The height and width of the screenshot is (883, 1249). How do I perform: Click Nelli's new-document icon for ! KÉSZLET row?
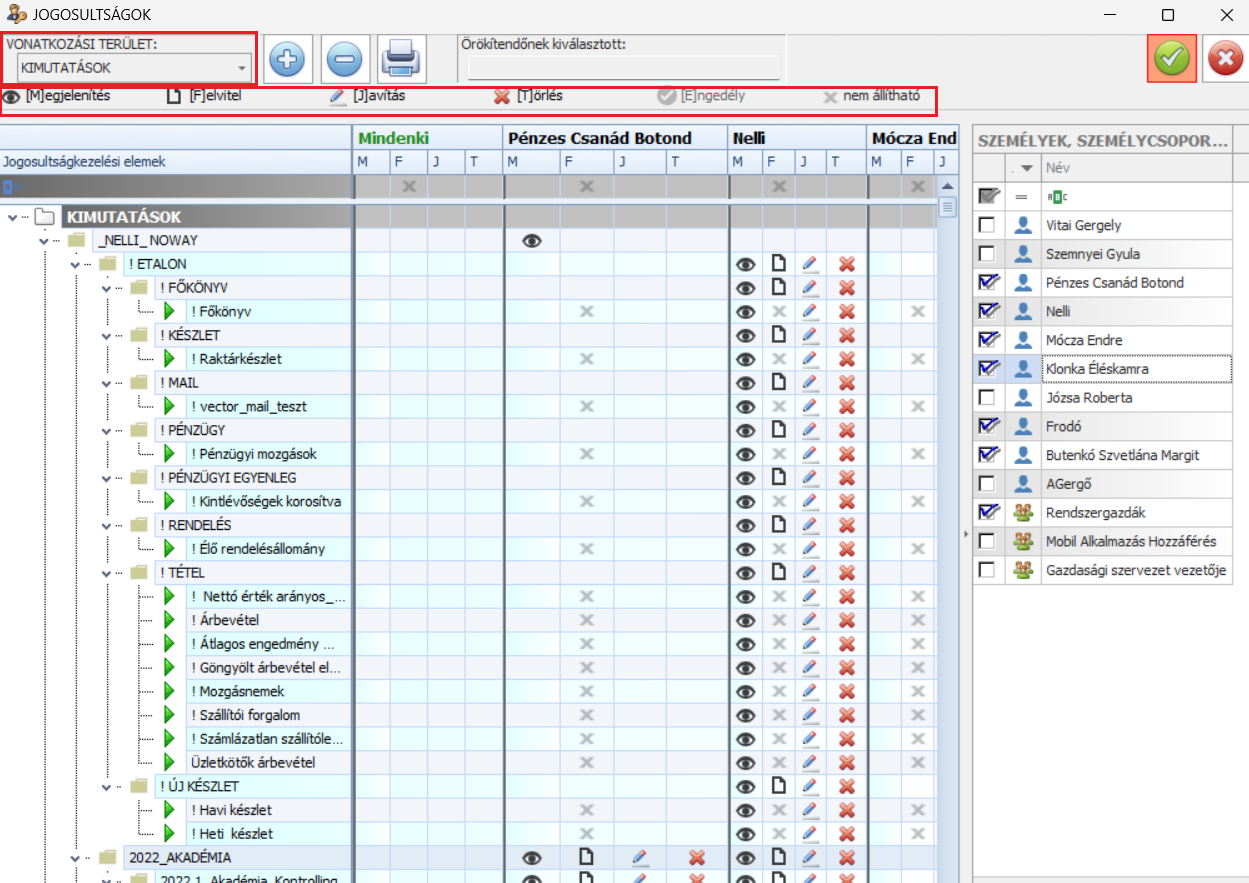(778, 335)
